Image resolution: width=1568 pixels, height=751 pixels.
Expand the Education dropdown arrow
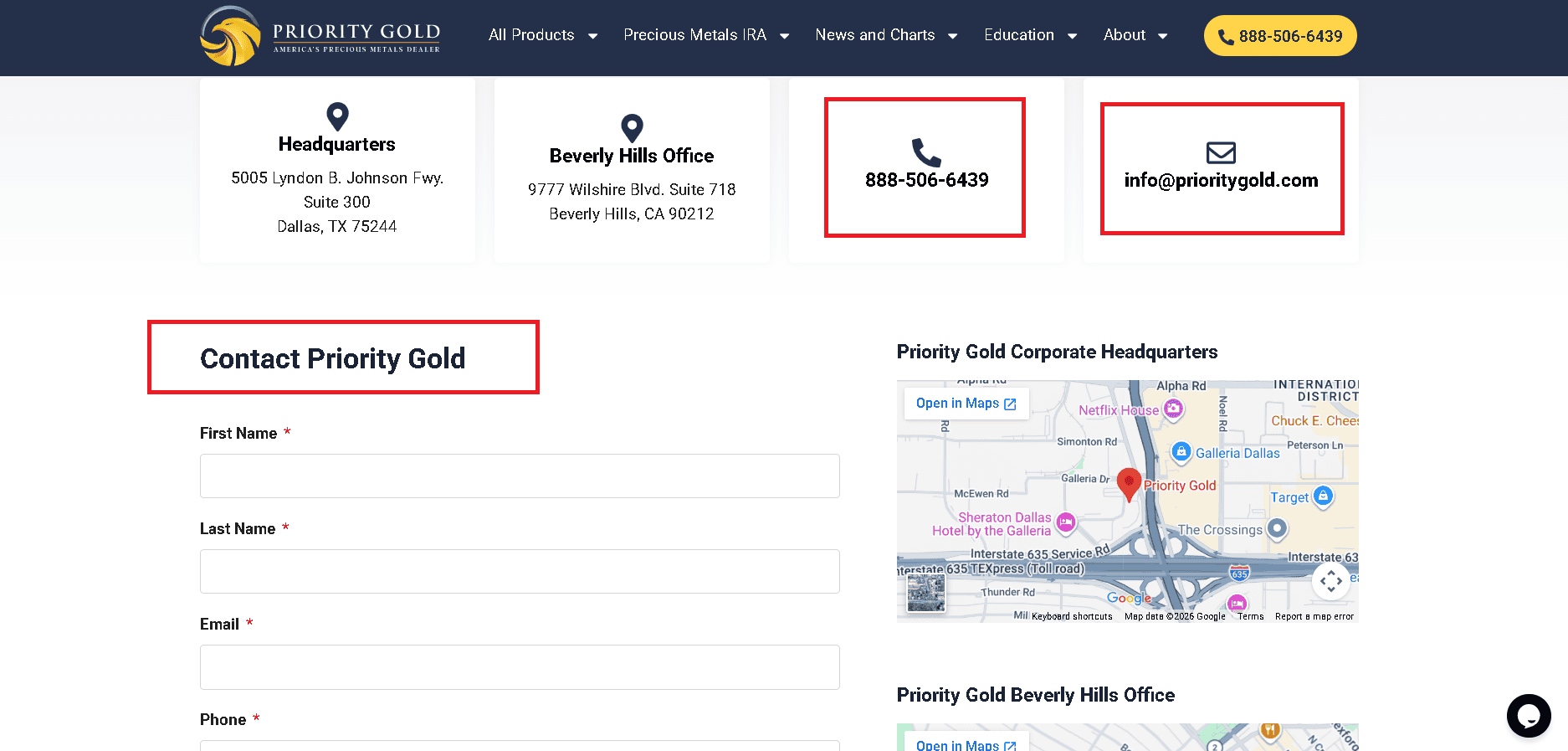coord(1072,36)
